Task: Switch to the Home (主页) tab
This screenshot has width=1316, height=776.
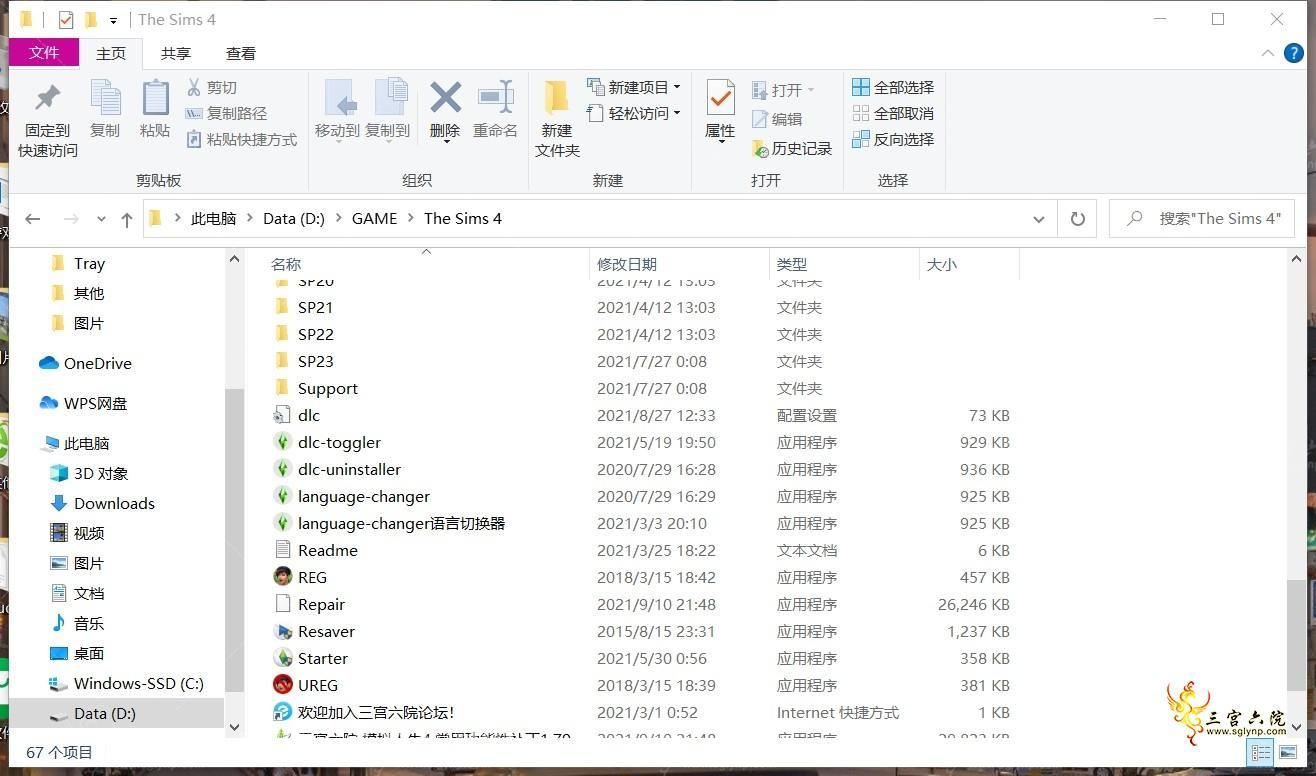Action: [x=111, y=54]
